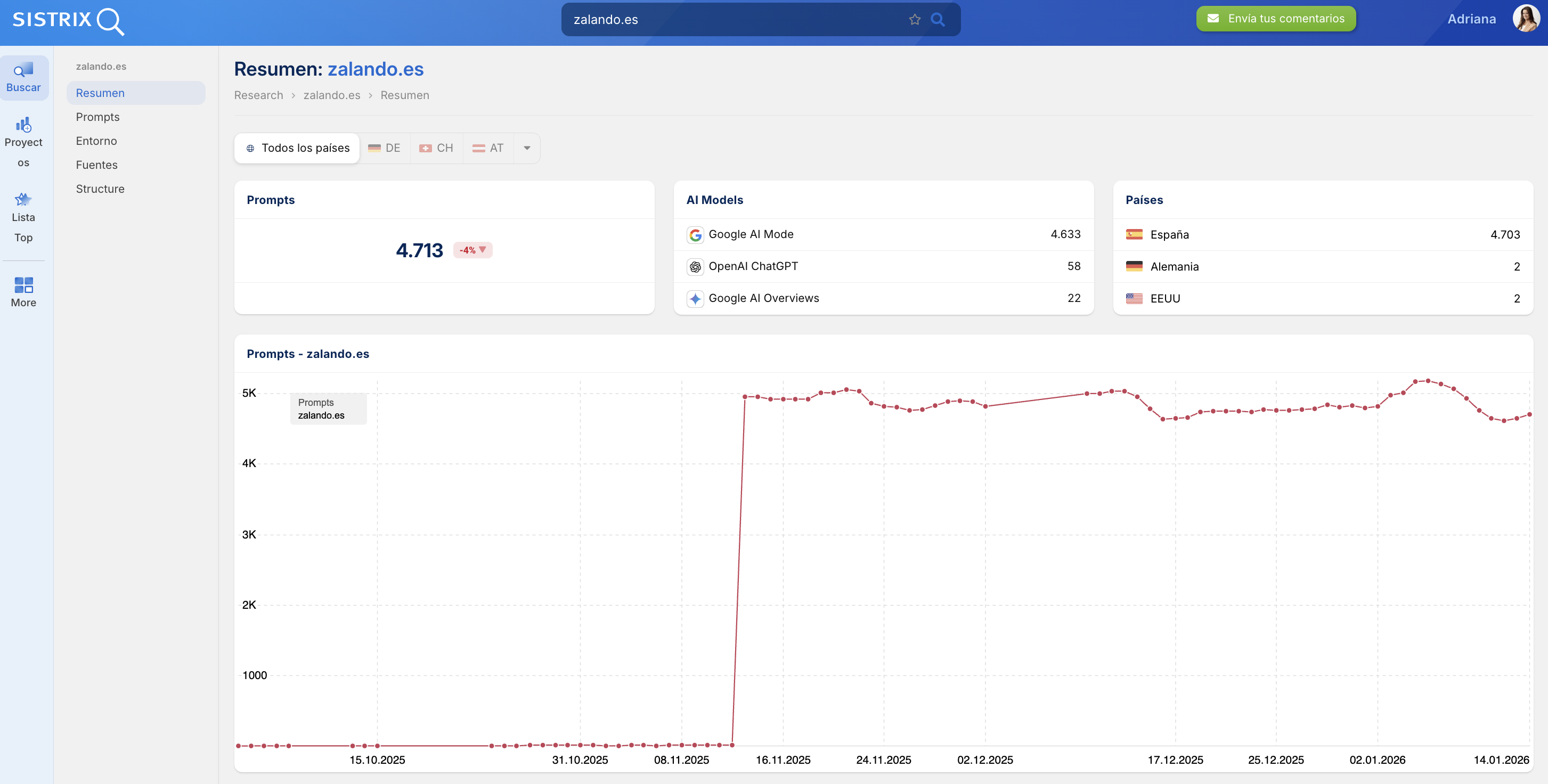Open the Lista Top star icon
The height and width of the screenshot is (784, 1548).
23,216
